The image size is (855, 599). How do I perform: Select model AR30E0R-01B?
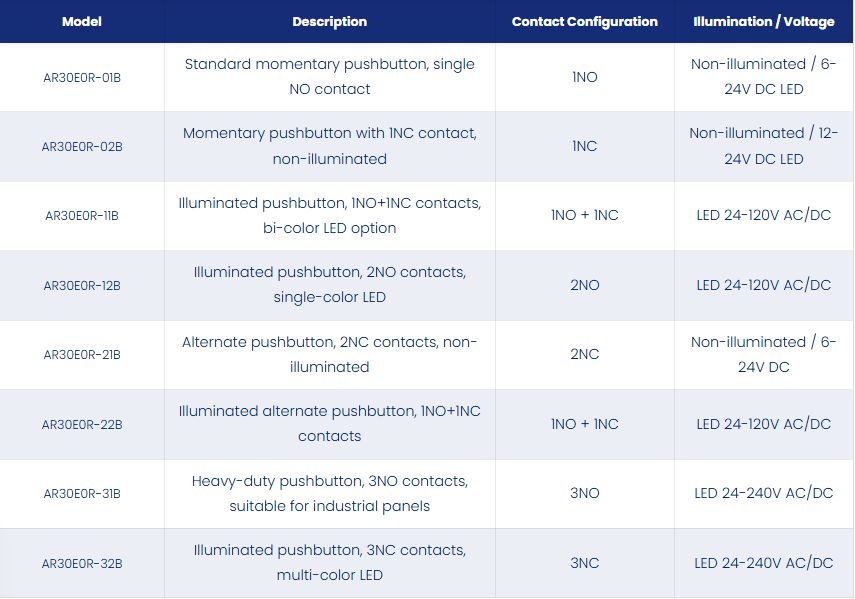click(x=82, y=77)
